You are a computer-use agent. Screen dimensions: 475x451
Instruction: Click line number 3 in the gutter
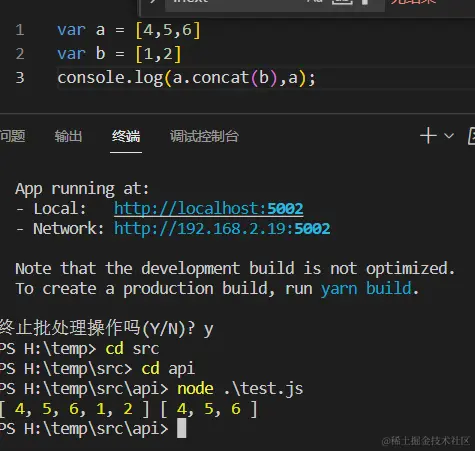20,78
